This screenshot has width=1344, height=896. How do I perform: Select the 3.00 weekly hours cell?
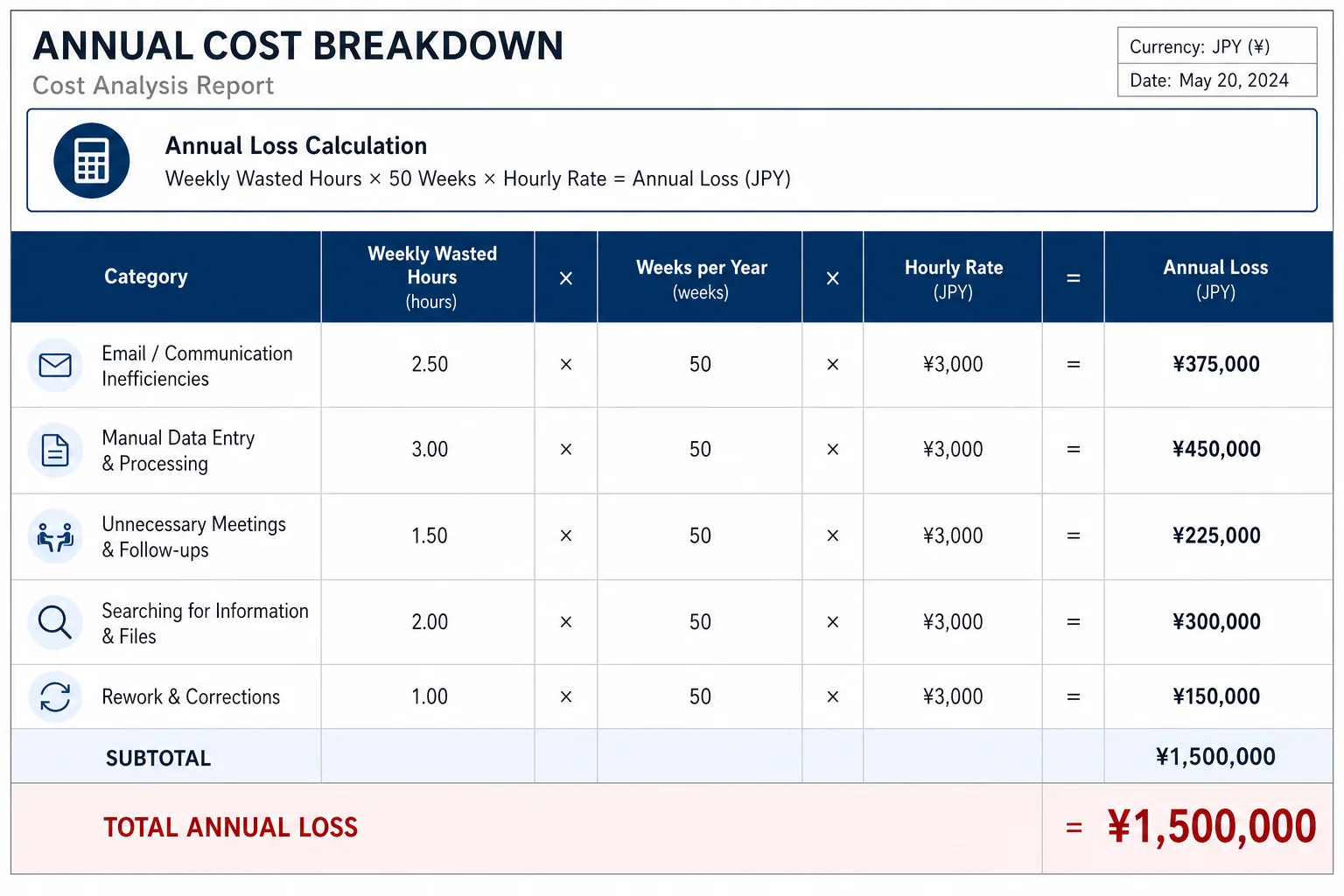[x=430, y=450]
